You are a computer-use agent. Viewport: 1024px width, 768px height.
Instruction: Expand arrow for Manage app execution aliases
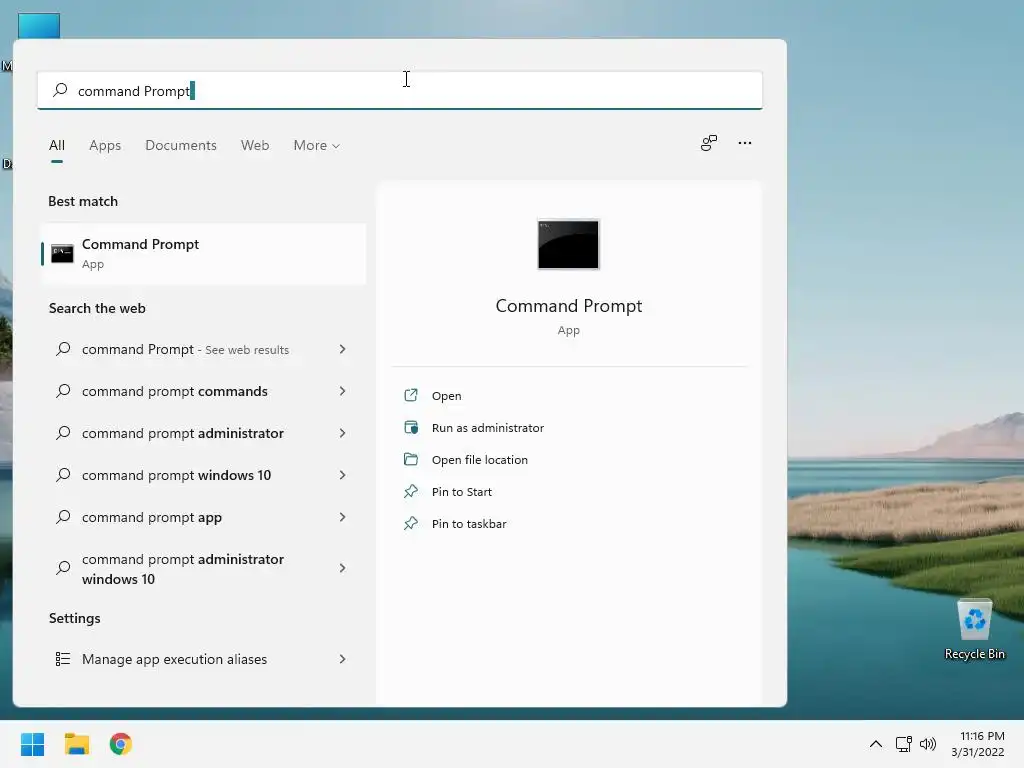pyautogui.click(x=342, y=659)
